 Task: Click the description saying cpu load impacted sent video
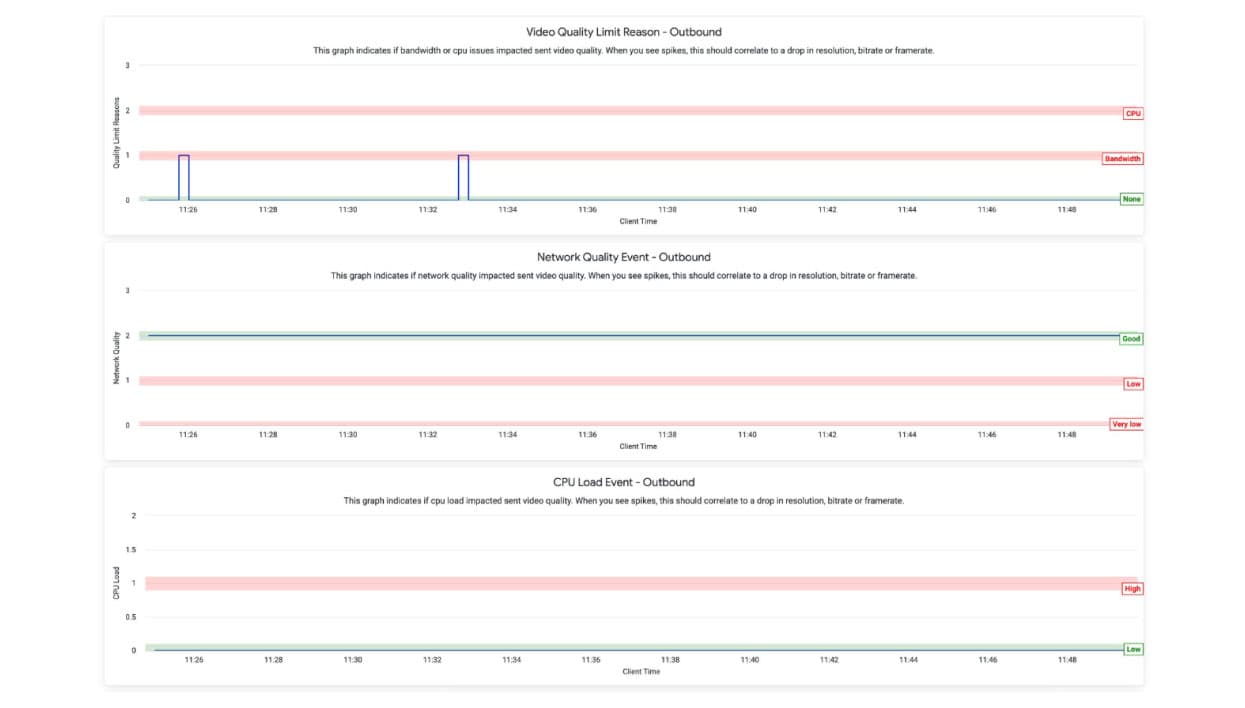point(623,500)
